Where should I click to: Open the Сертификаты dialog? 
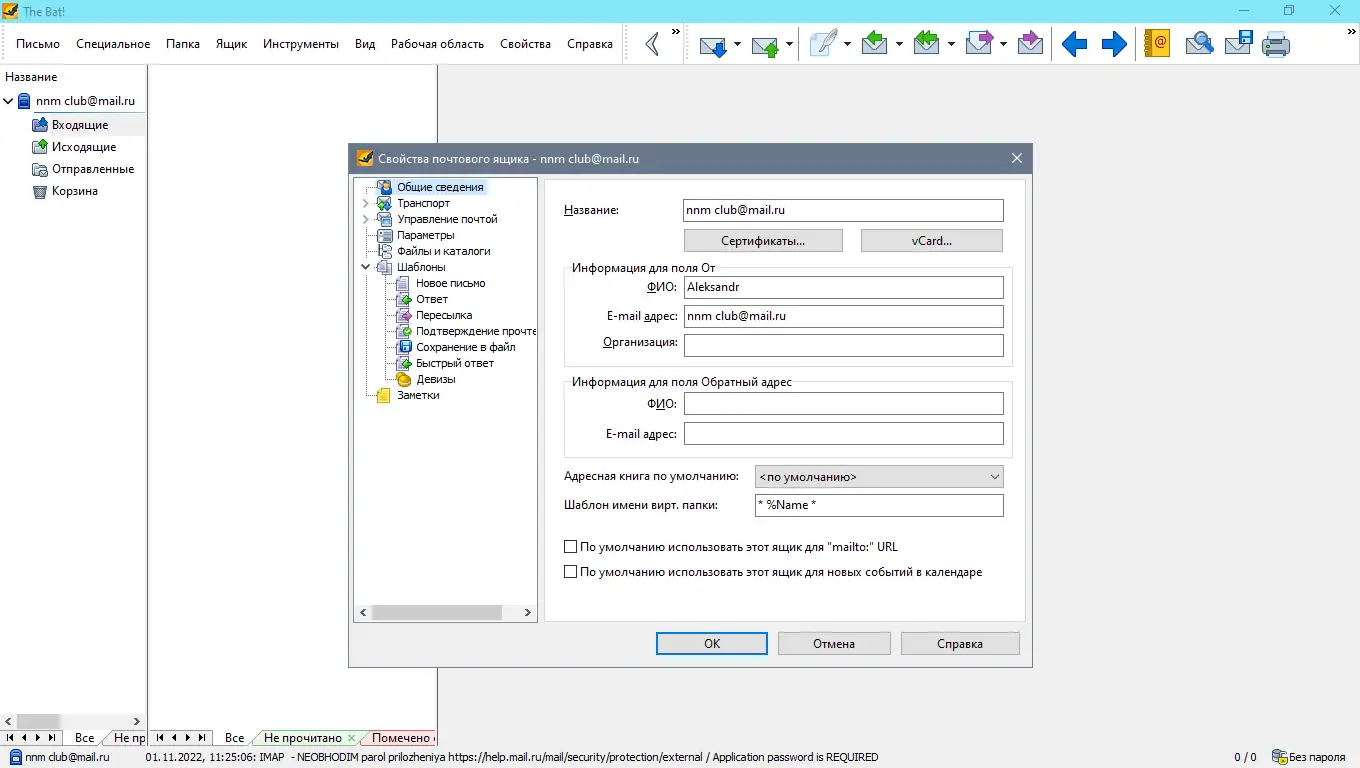763,240
